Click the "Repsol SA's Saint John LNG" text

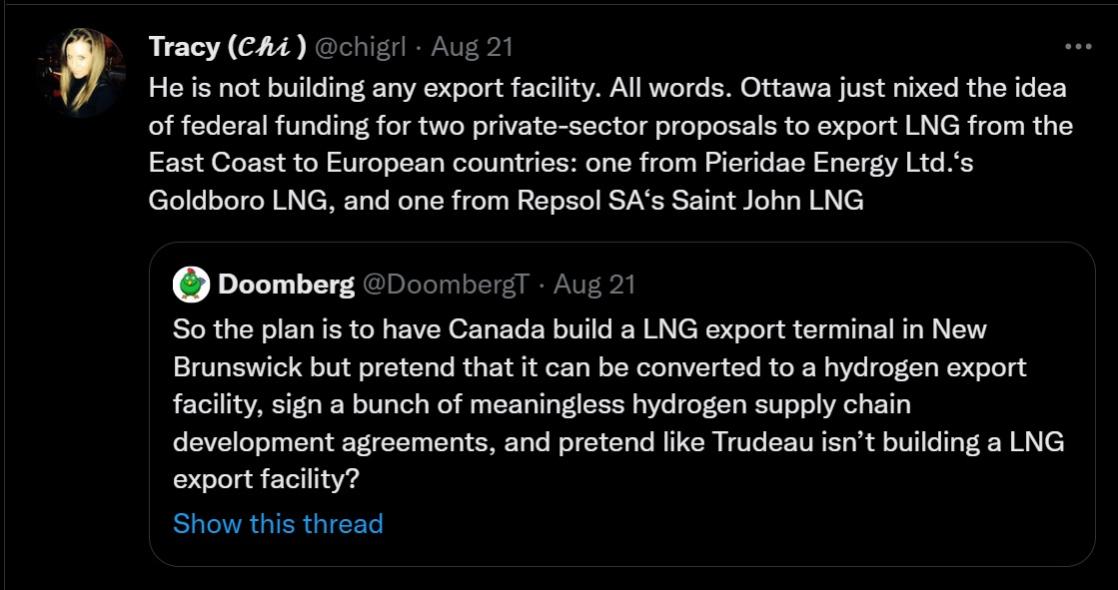(690, 200)
